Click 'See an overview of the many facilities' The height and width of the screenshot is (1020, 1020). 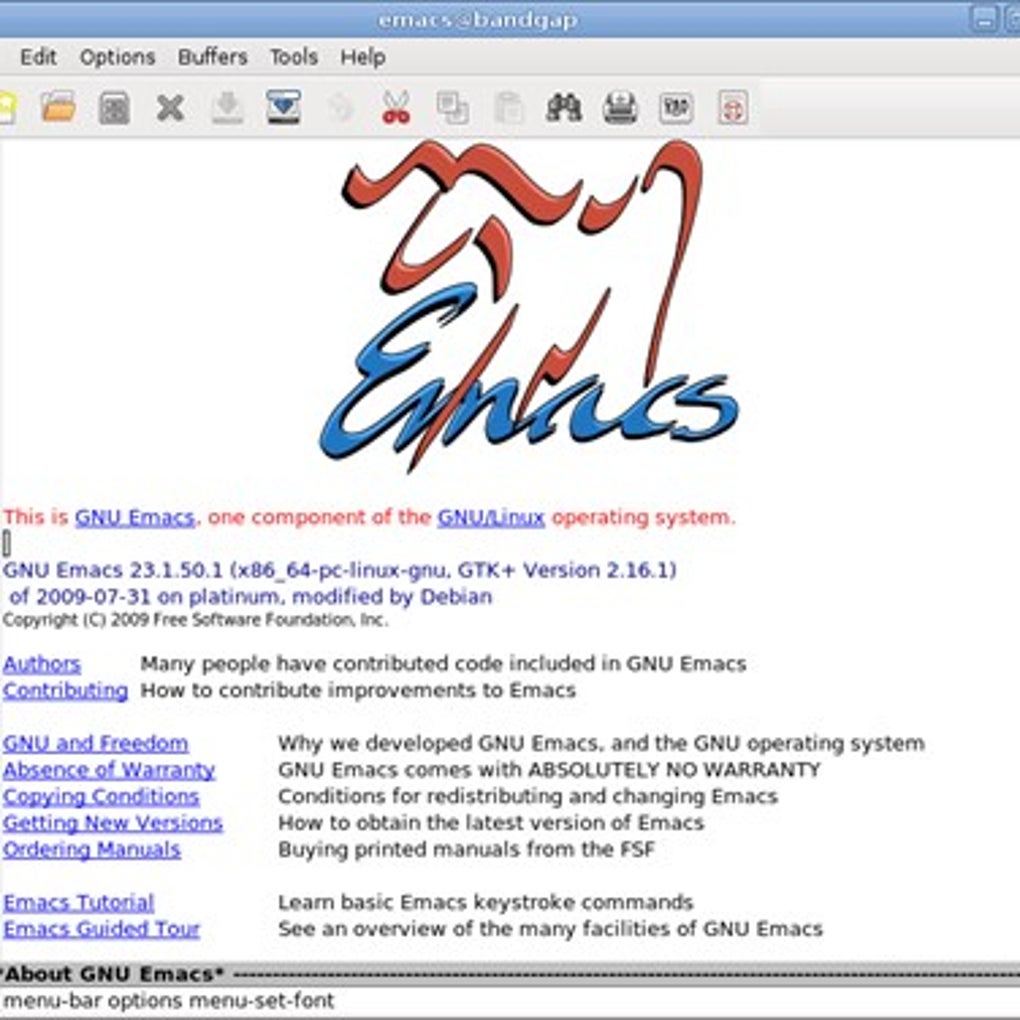pos(550,929)
